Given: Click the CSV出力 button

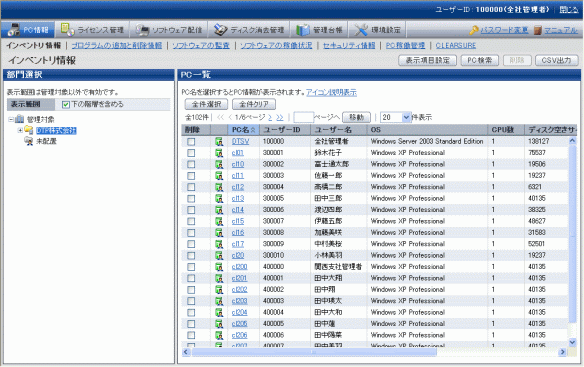Looking at the screenshot, I should [556, 60].
